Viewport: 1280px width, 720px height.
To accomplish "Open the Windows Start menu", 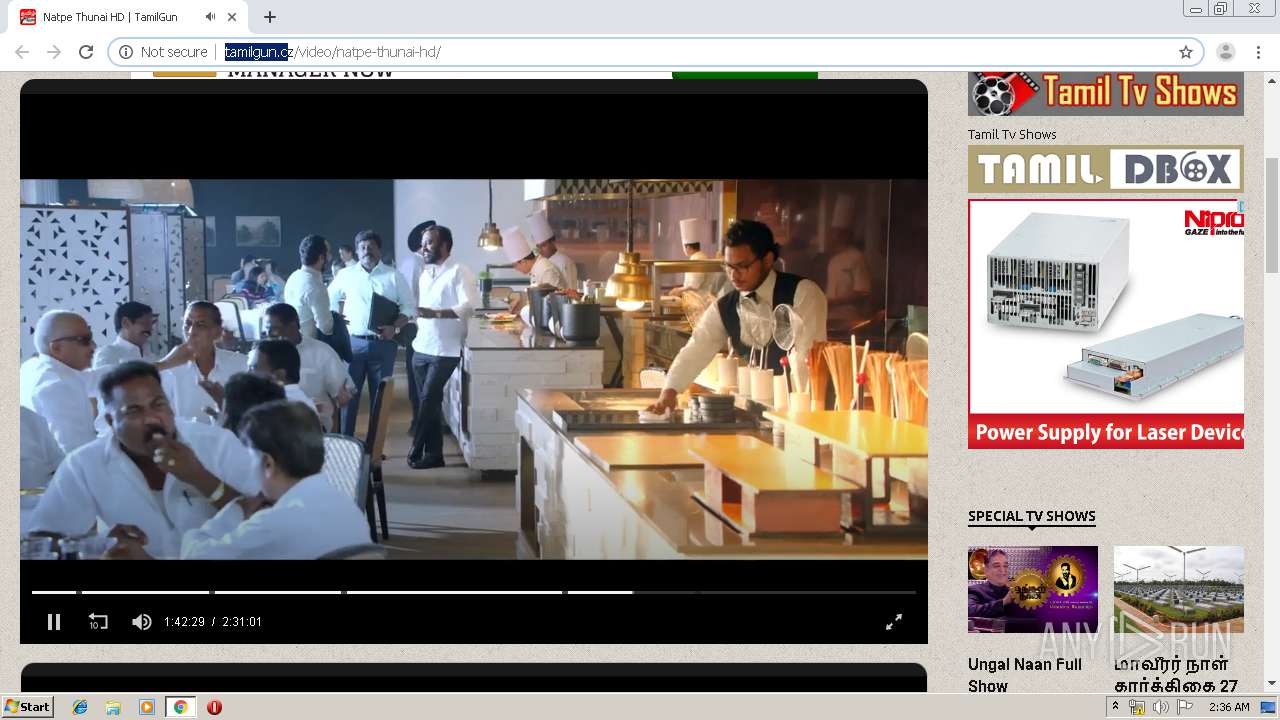I will [x=27, y=706].
